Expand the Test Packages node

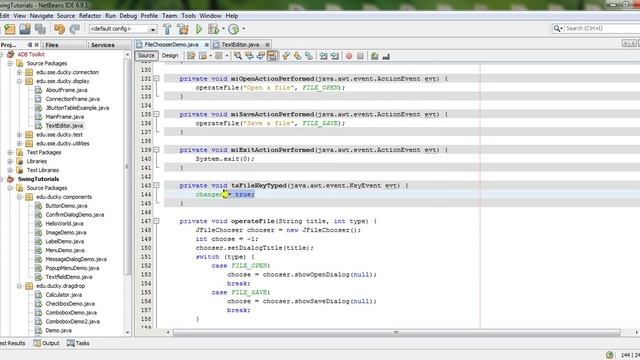(10, 152)
